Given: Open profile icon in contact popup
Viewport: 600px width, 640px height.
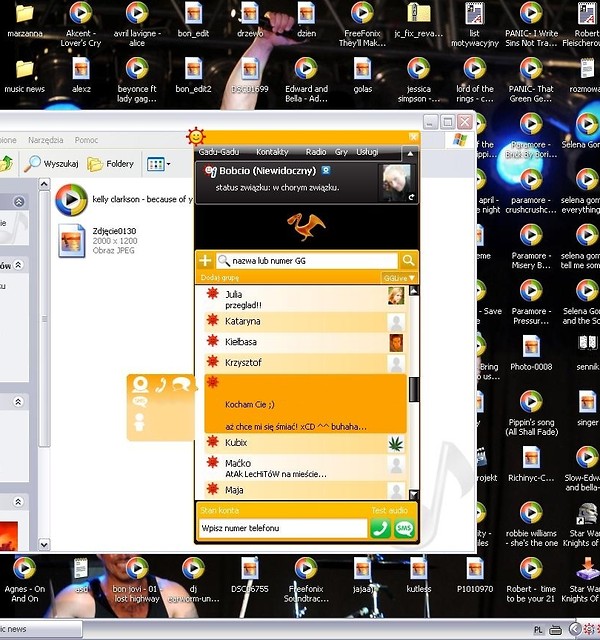Looking at the screenshot, I should [140, 384].
